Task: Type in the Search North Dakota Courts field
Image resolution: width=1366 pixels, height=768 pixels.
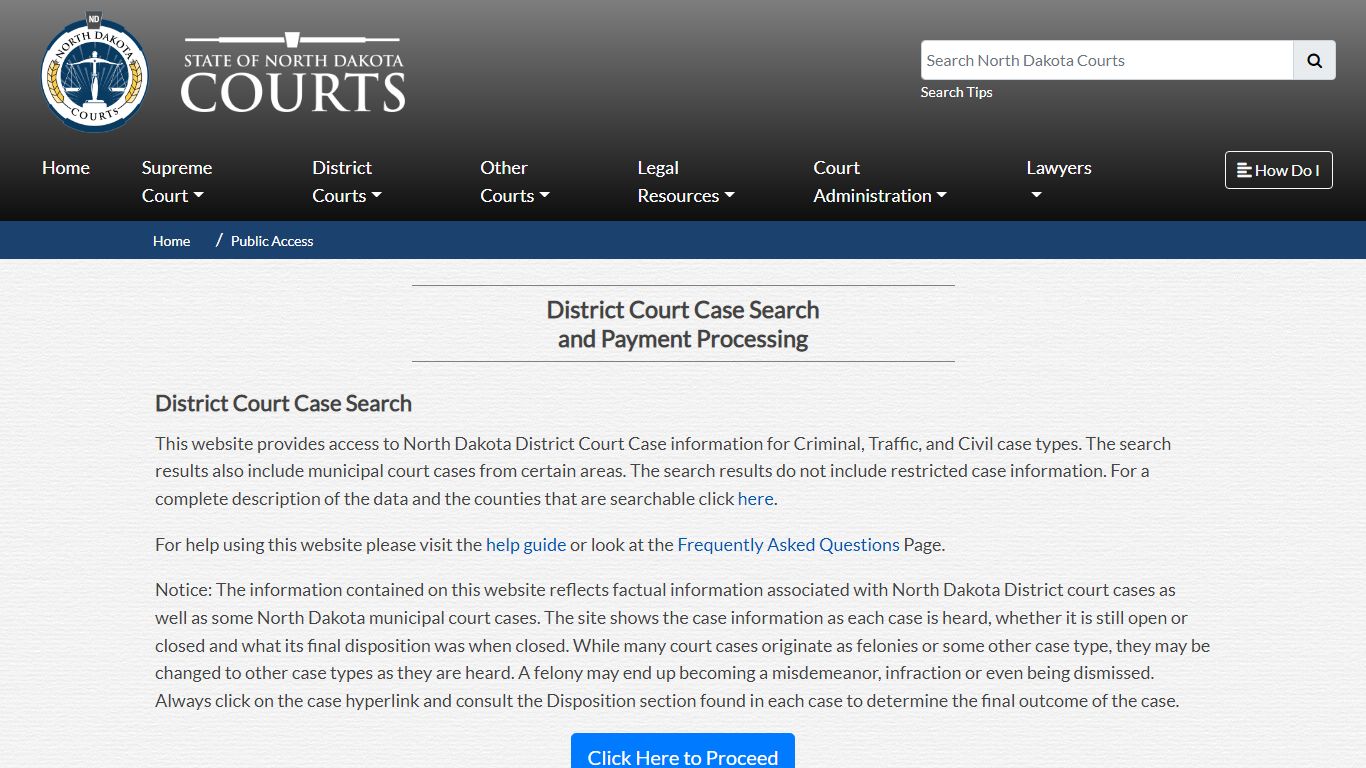Action: point(1106,60)
